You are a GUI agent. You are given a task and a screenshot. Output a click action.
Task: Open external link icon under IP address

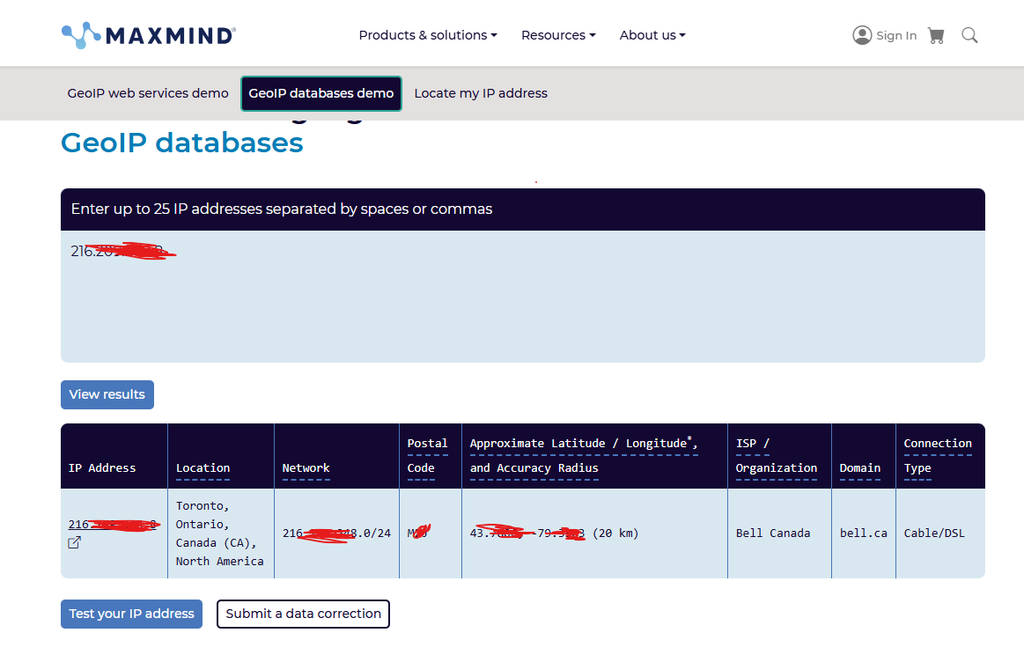(74, 543)
